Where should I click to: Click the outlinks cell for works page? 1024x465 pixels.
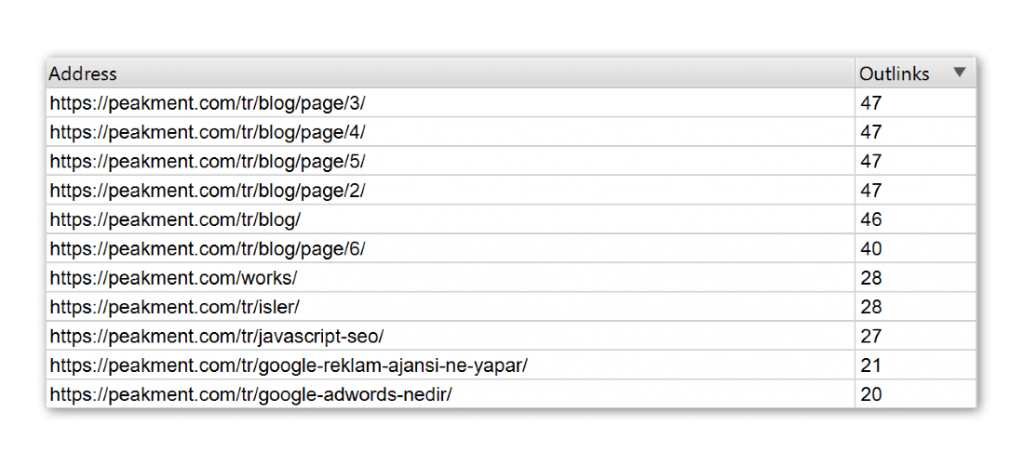pyautogui.click(x=871, y=278)
